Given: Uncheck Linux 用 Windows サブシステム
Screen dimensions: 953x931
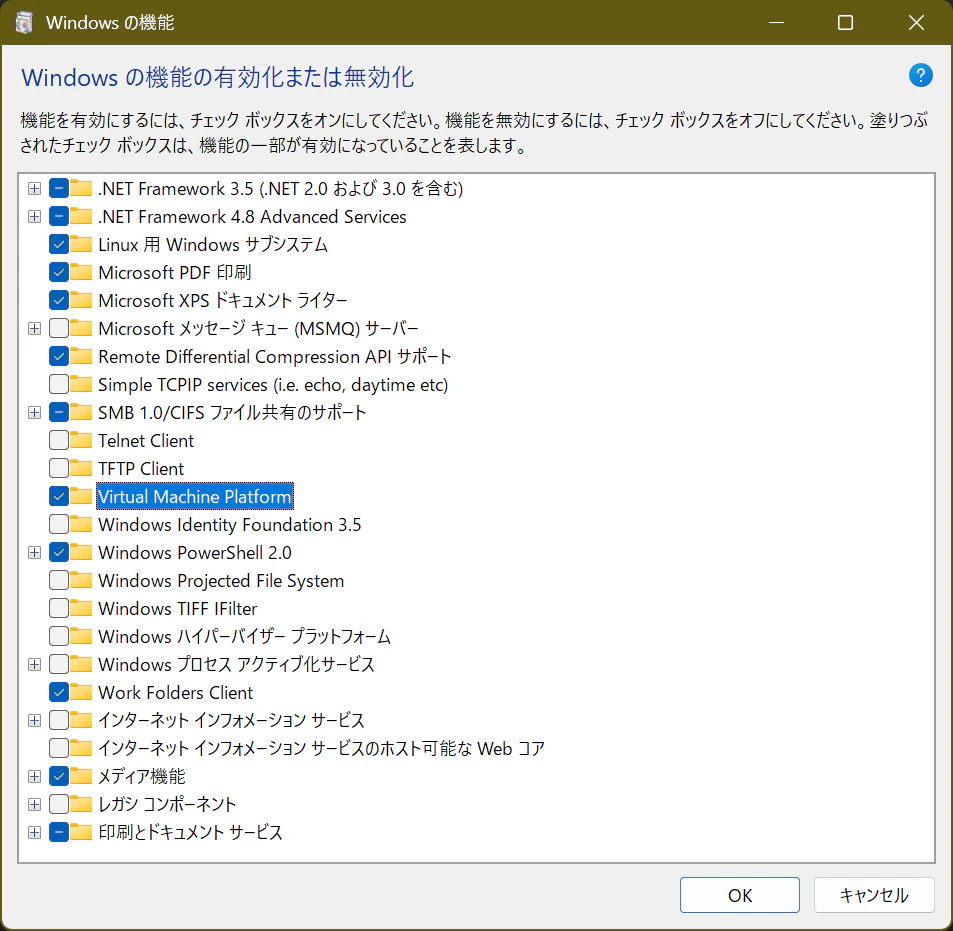Looking at the screenshot, I should click(x=59, y=244).
